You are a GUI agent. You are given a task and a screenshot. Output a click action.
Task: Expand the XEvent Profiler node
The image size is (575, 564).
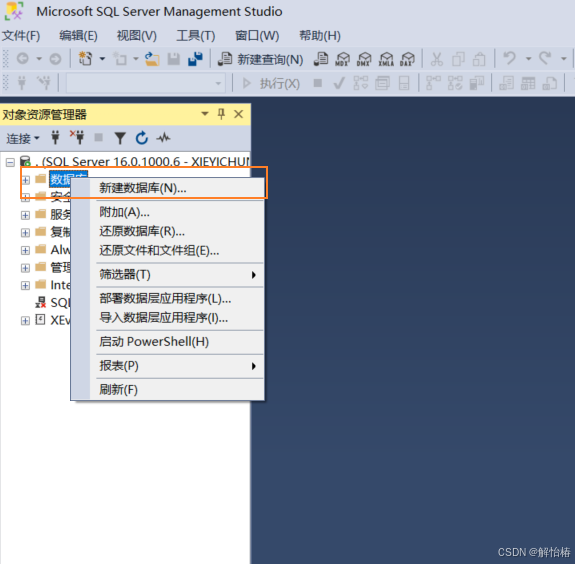pos(25,321)
